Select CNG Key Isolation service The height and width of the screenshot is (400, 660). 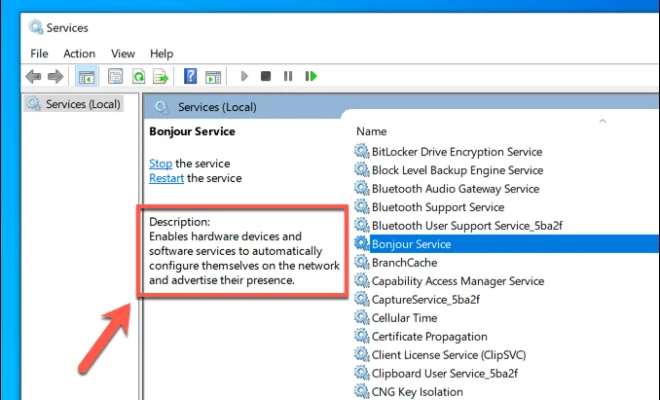[417, 392]
